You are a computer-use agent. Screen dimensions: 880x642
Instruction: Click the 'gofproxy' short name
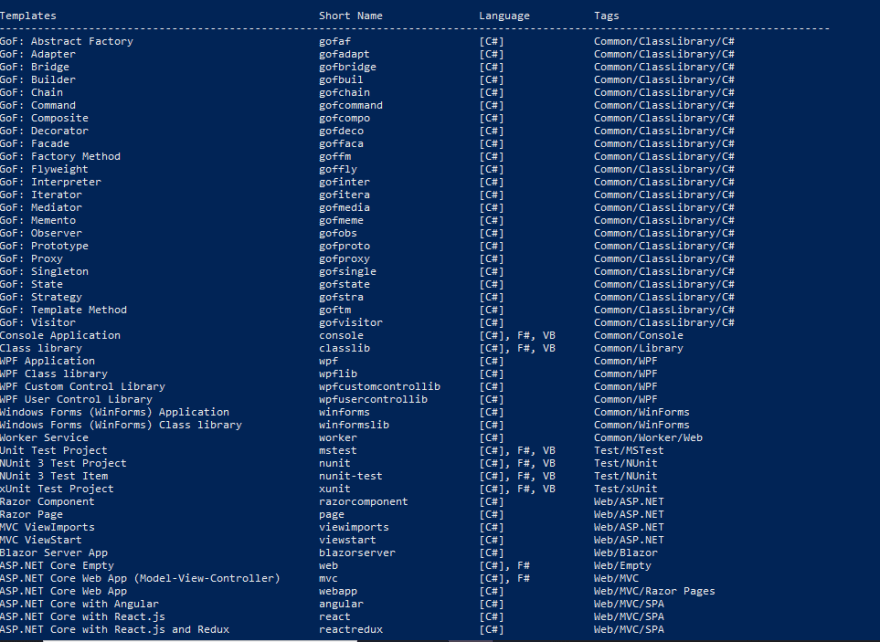pyautogui.click(x=345, y=259)
